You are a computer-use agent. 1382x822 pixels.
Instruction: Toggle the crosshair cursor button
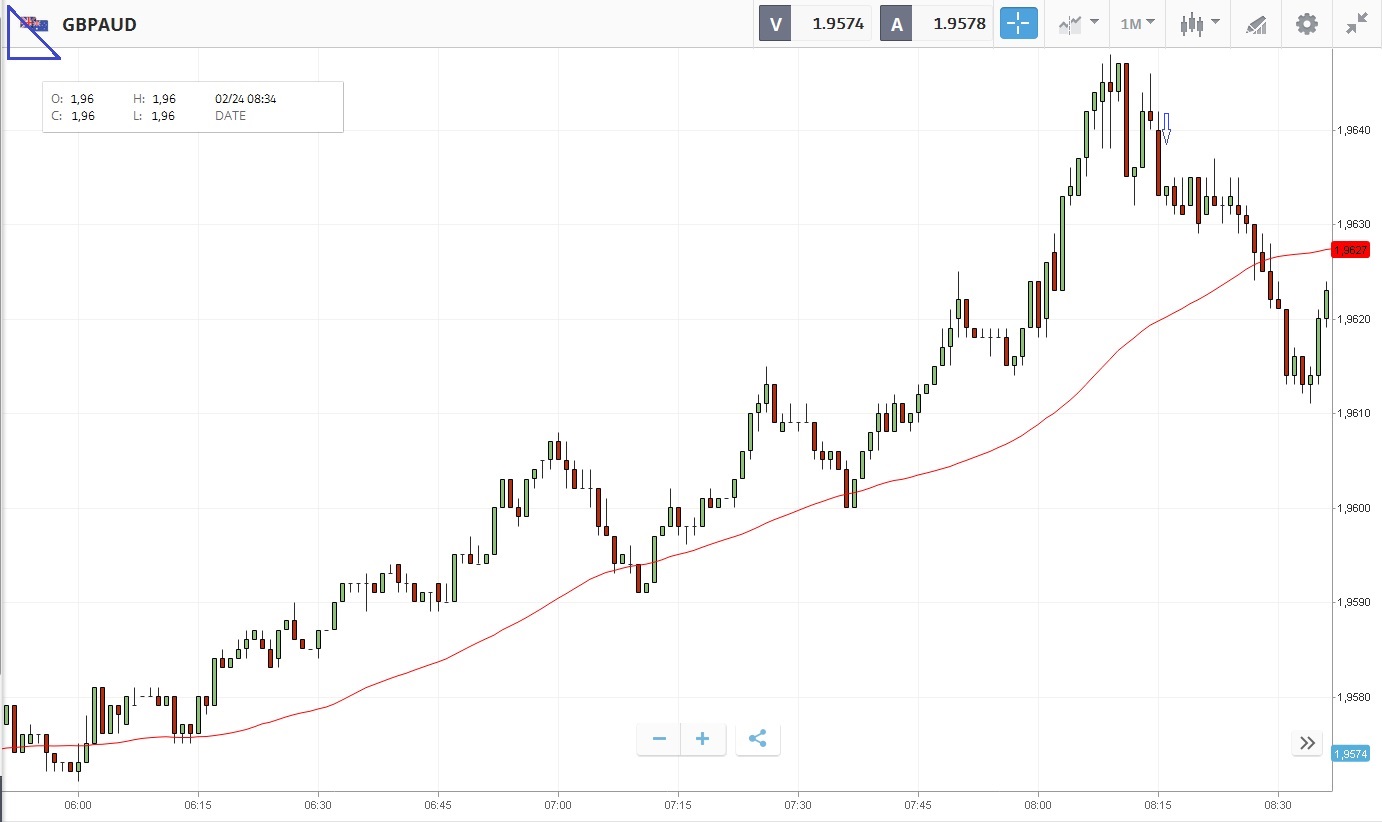pyautogui.click(x=1019, y=24)
